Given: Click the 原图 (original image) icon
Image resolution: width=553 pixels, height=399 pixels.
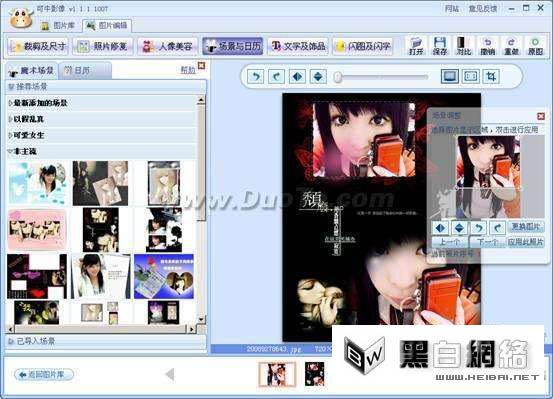Looking at the screenshot, I should pos(535,46).
